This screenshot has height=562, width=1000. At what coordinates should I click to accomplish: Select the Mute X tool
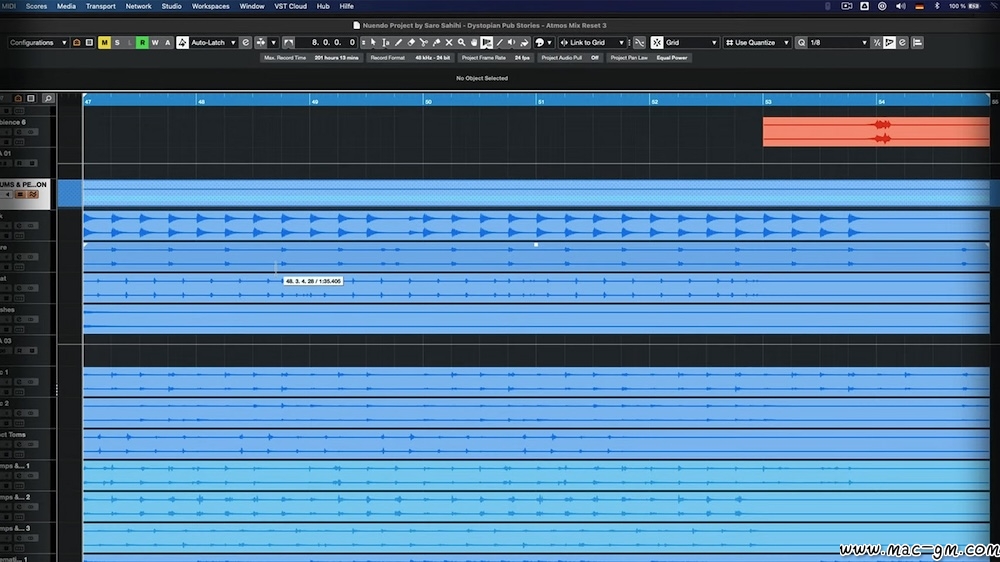[x=449, y=43]
